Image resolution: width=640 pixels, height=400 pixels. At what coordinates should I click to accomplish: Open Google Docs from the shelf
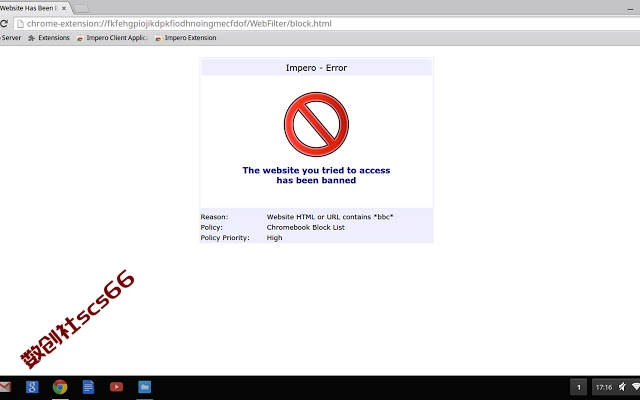88,387
